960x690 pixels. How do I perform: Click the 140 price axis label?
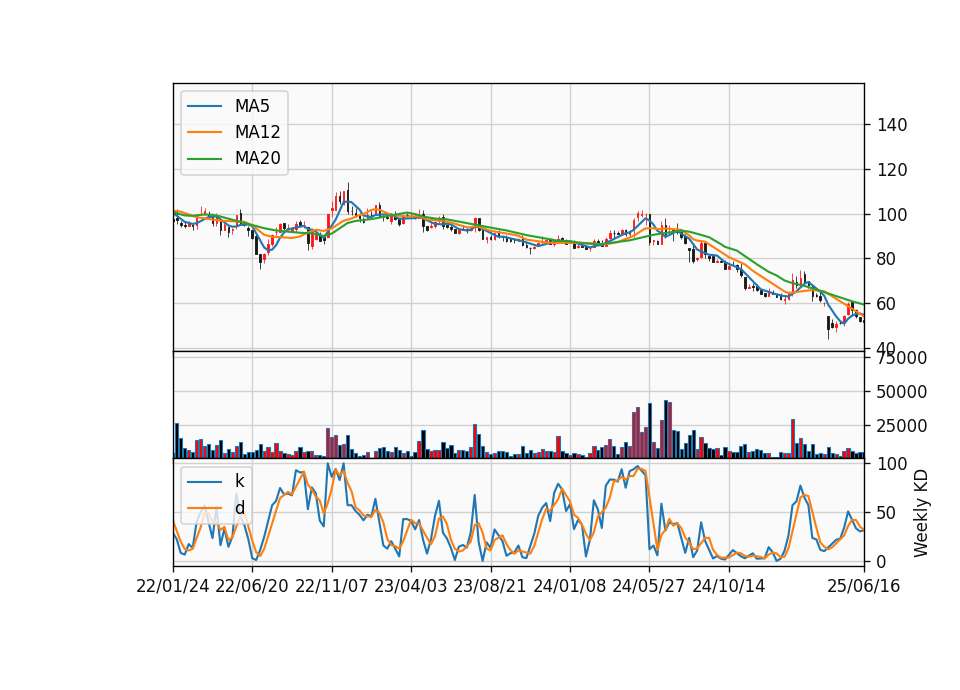[x=892, y=125]
